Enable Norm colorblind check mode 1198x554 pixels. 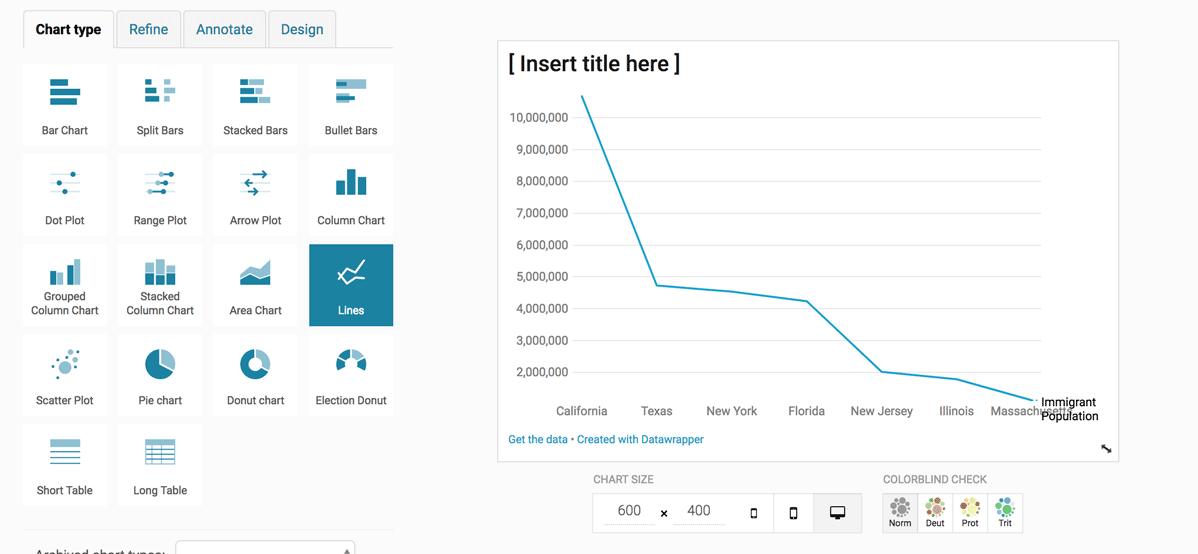[900, 513]
